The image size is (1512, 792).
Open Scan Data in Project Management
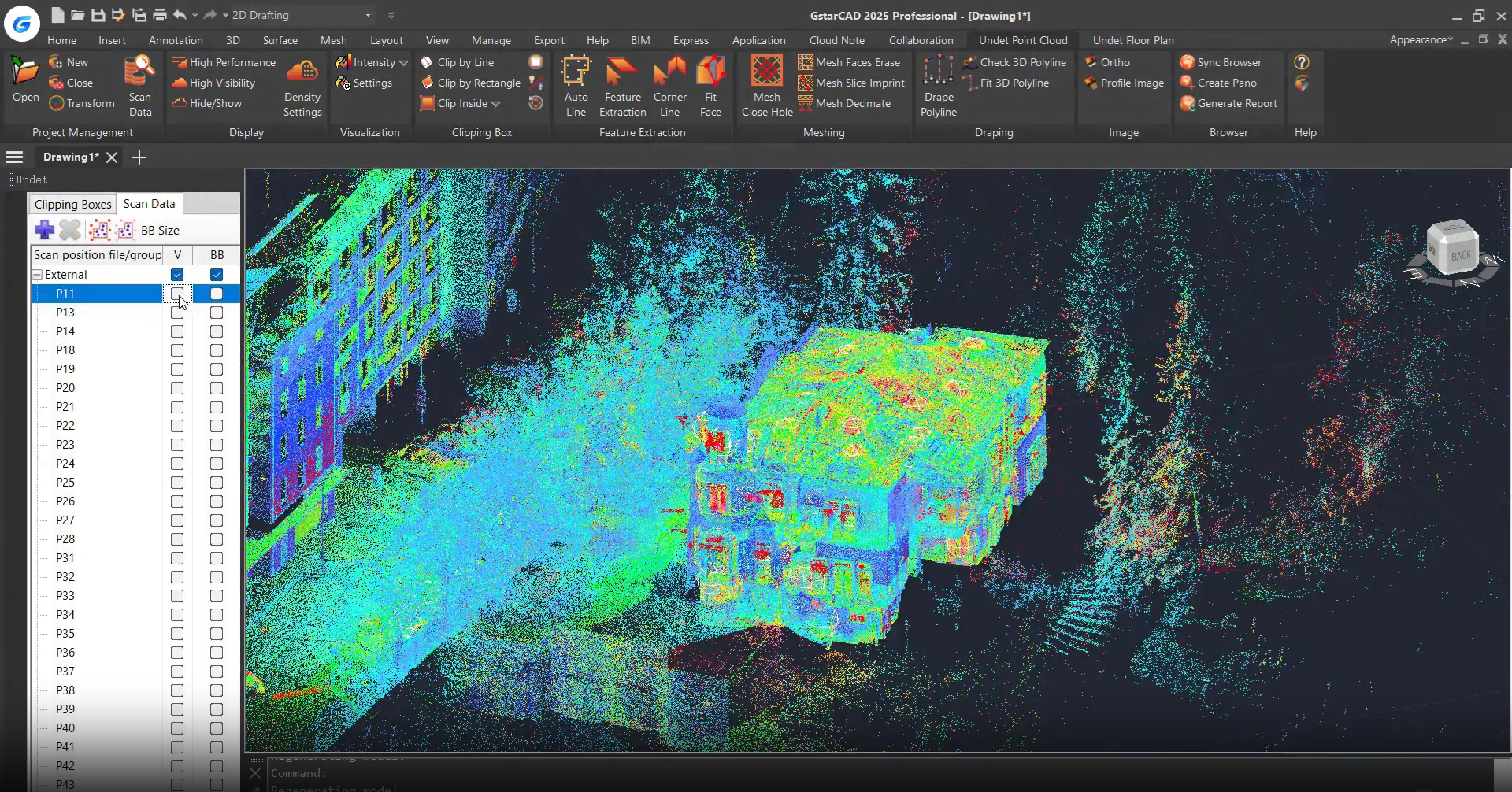[x=139, y=84]
